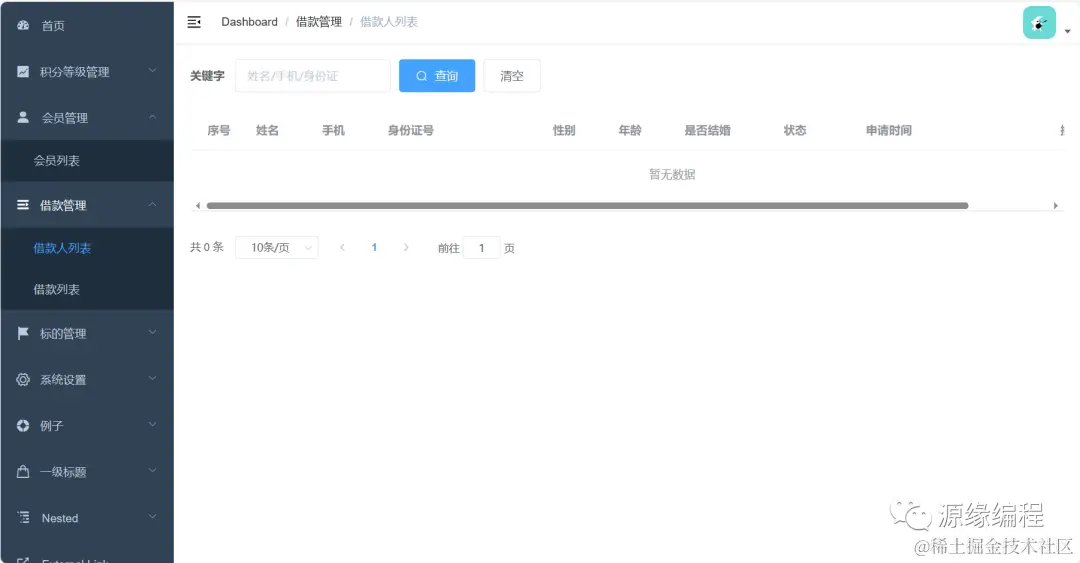The image size is (1080, 563).
Task: Collapse 会员管理 menu chevron
Action: 152,116
